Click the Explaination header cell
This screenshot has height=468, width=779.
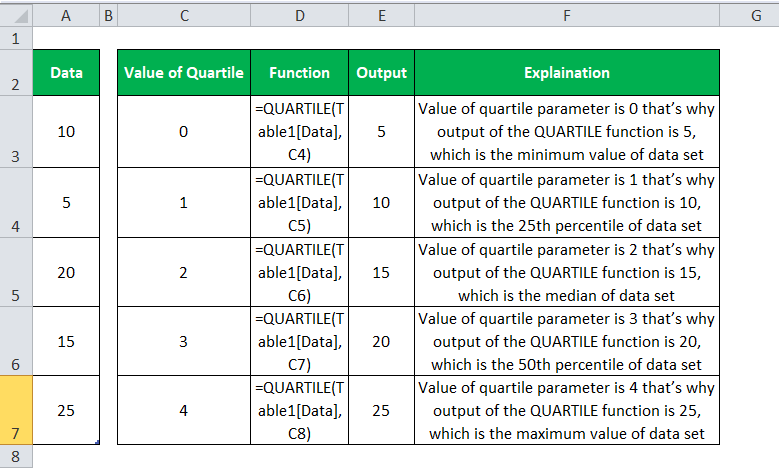[567, 72]
